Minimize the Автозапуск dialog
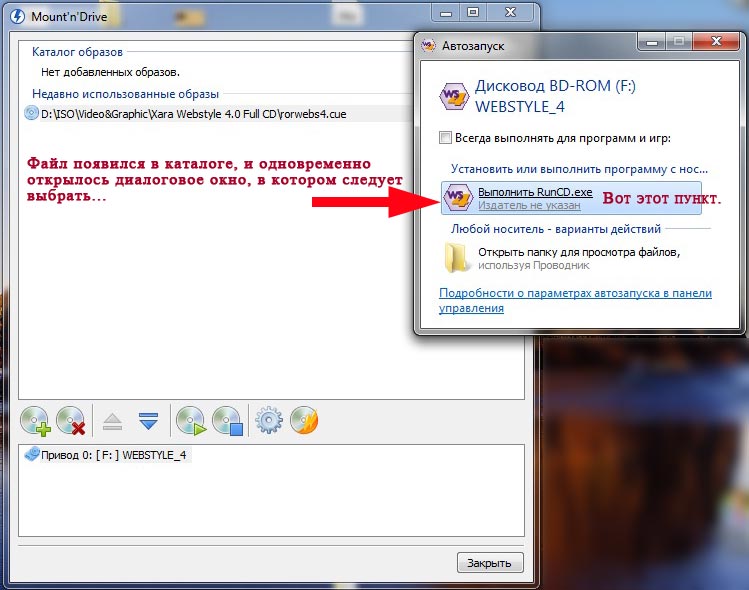 coord(652,42)
